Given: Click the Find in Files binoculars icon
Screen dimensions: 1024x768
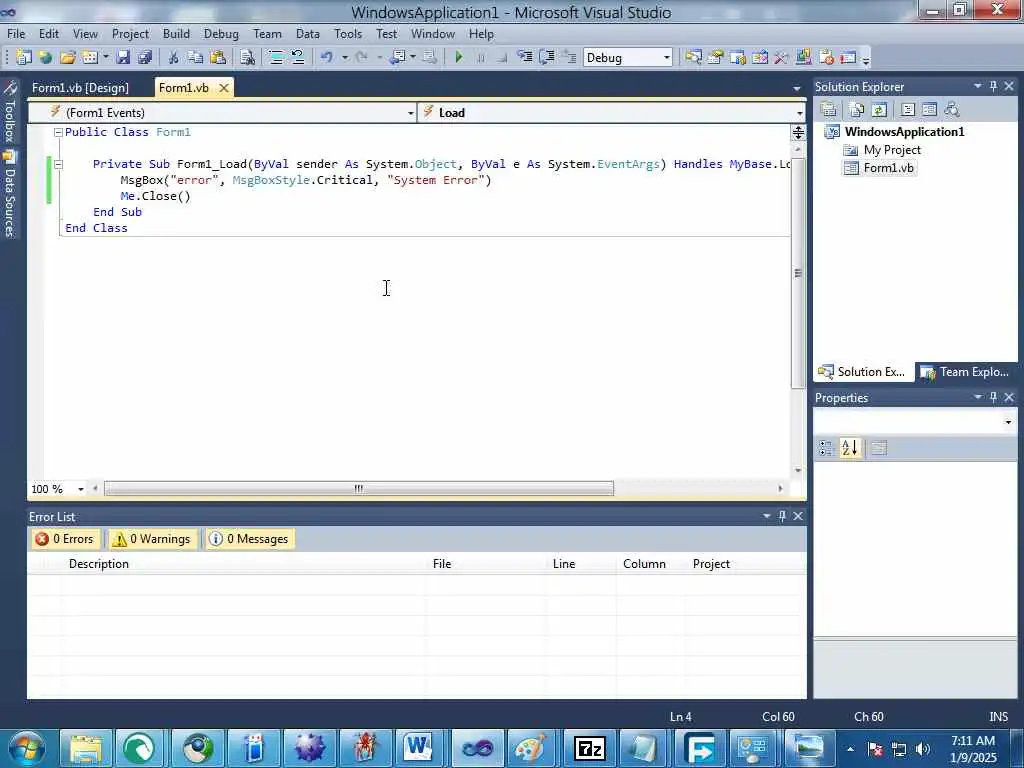Looking at the screenshot, I should point(248,57).
